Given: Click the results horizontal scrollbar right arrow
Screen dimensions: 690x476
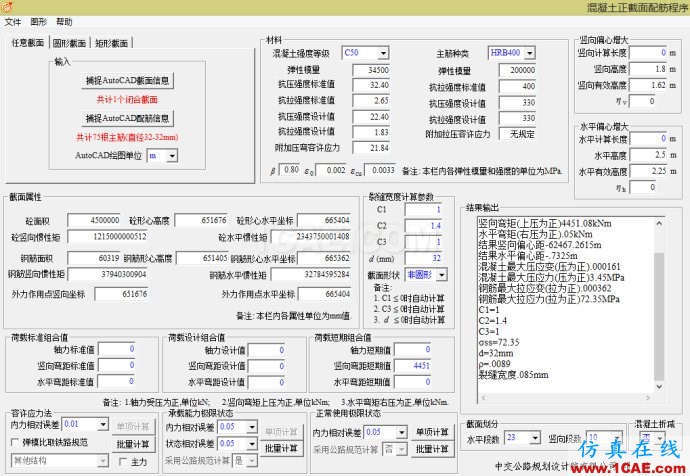Looking at the screenshot, I should (648, 398).
